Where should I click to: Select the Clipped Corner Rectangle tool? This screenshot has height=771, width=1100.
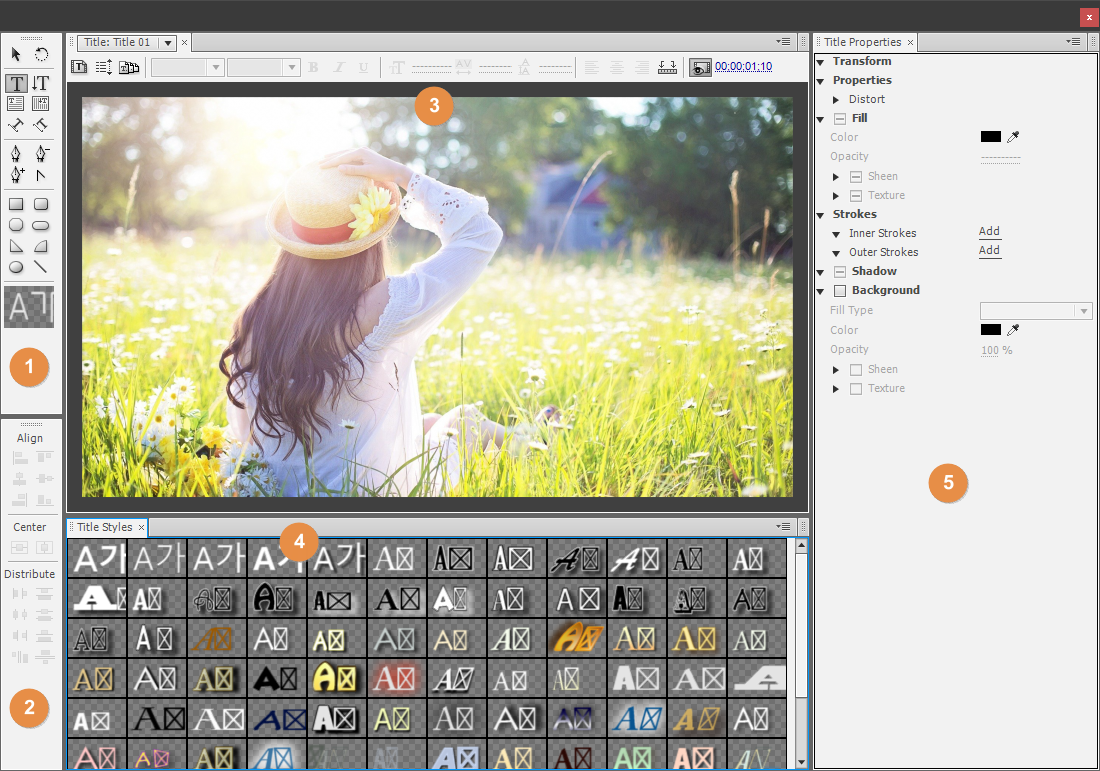16,225
